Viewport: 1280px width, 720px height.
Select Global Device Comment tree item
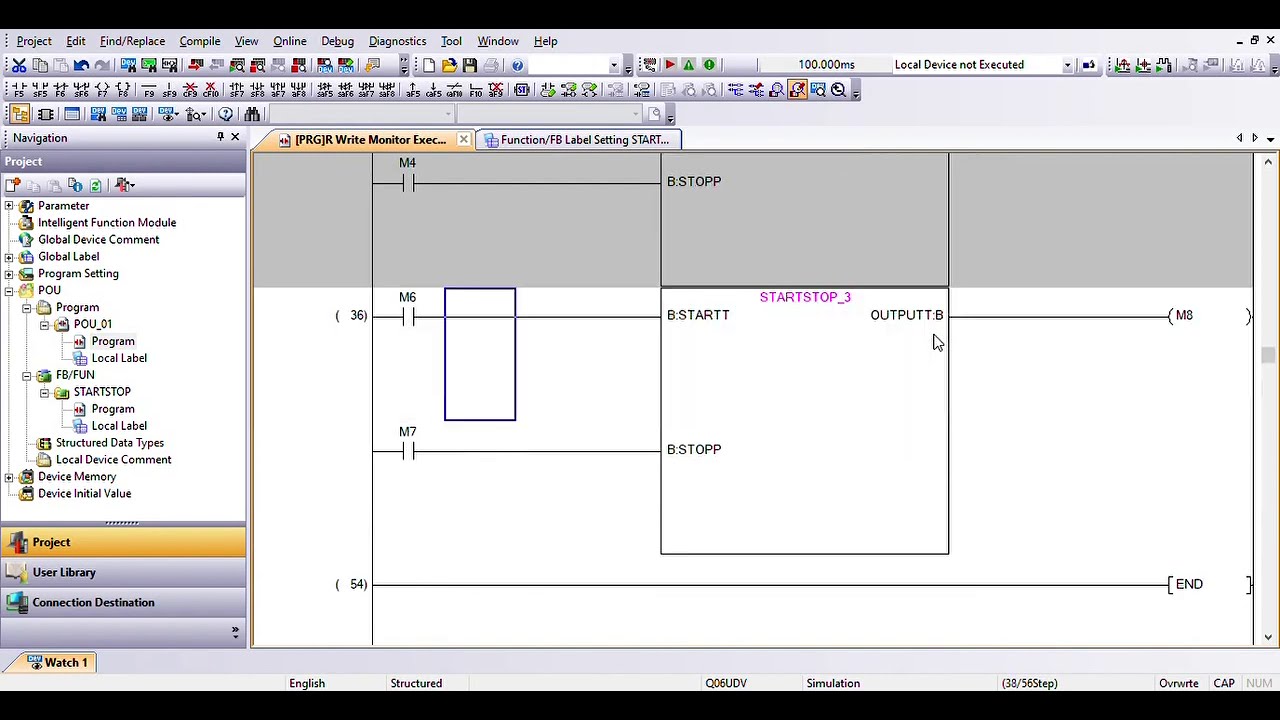(x=98, y=240)
